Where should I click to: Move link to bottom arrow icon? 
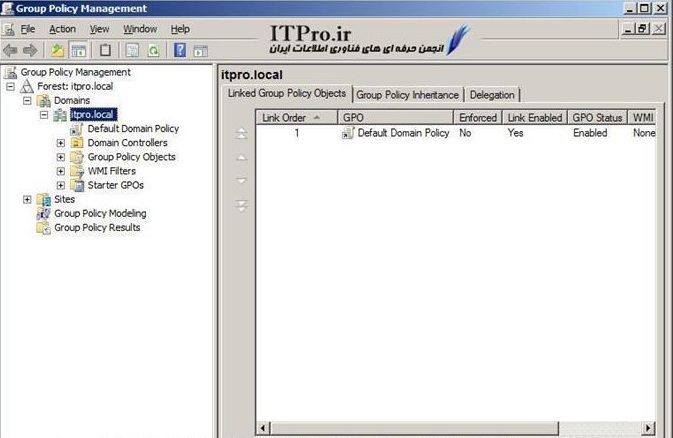tap(240, 205)
